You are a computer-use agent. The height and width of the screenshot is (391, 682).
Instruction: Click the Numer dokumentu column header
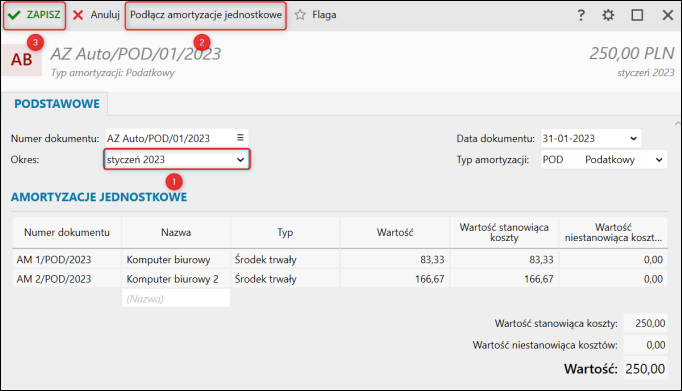[67, 233]
